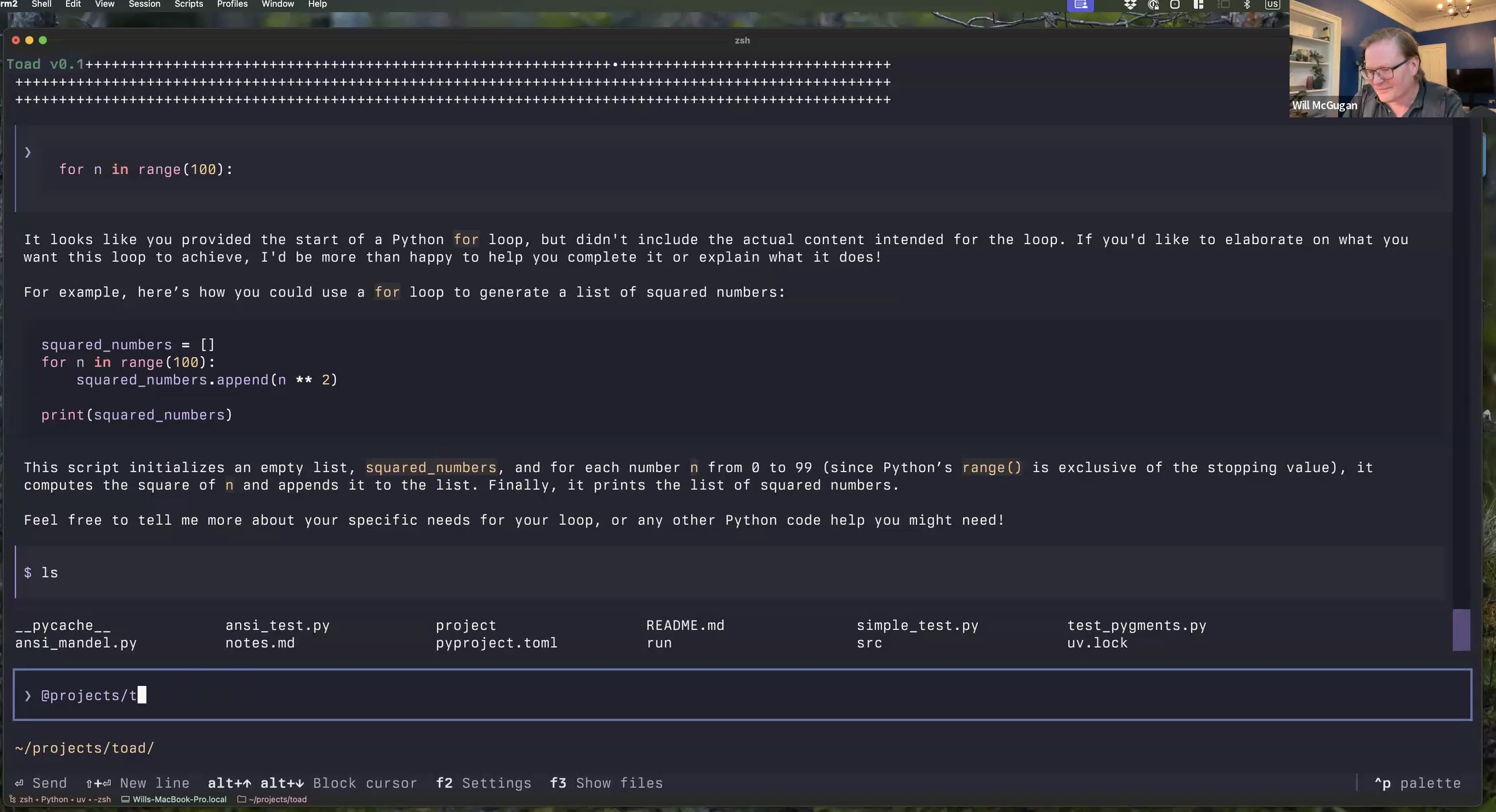The image size is (1496, 812).
Task: Click the purple scrollbar thumb
Action: [1461, 630]
